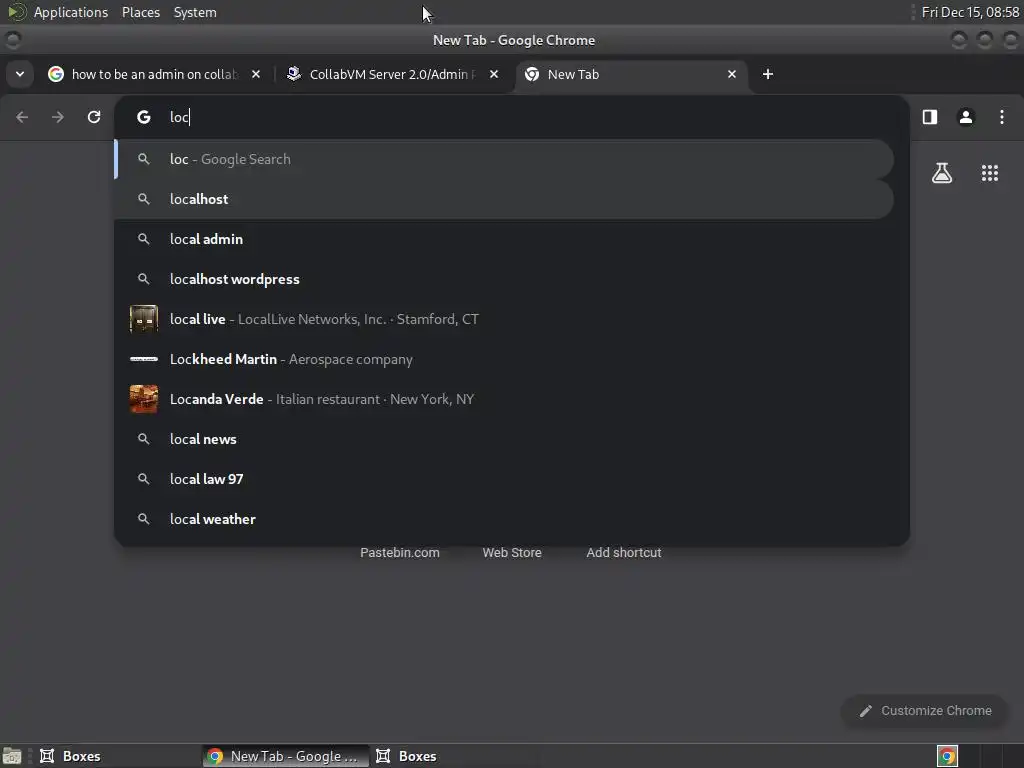Click the Locanda Verde thumbnail image

pyautogui.click(x=144, y=399)
